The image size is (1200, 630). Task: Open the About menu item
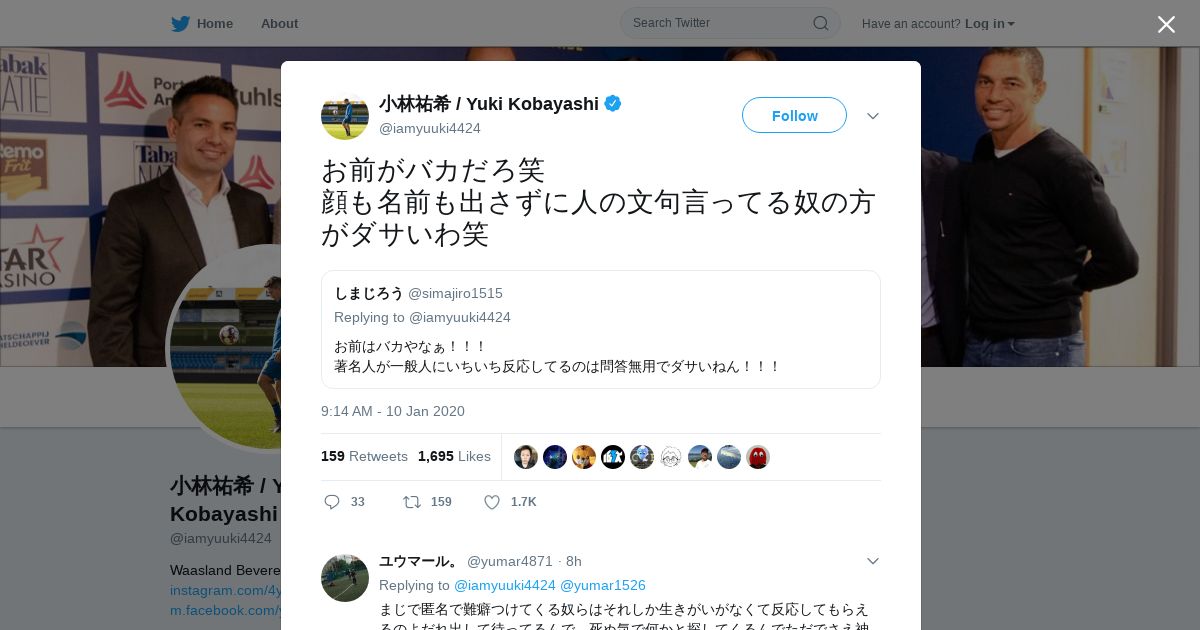click(x=279, y=23)
